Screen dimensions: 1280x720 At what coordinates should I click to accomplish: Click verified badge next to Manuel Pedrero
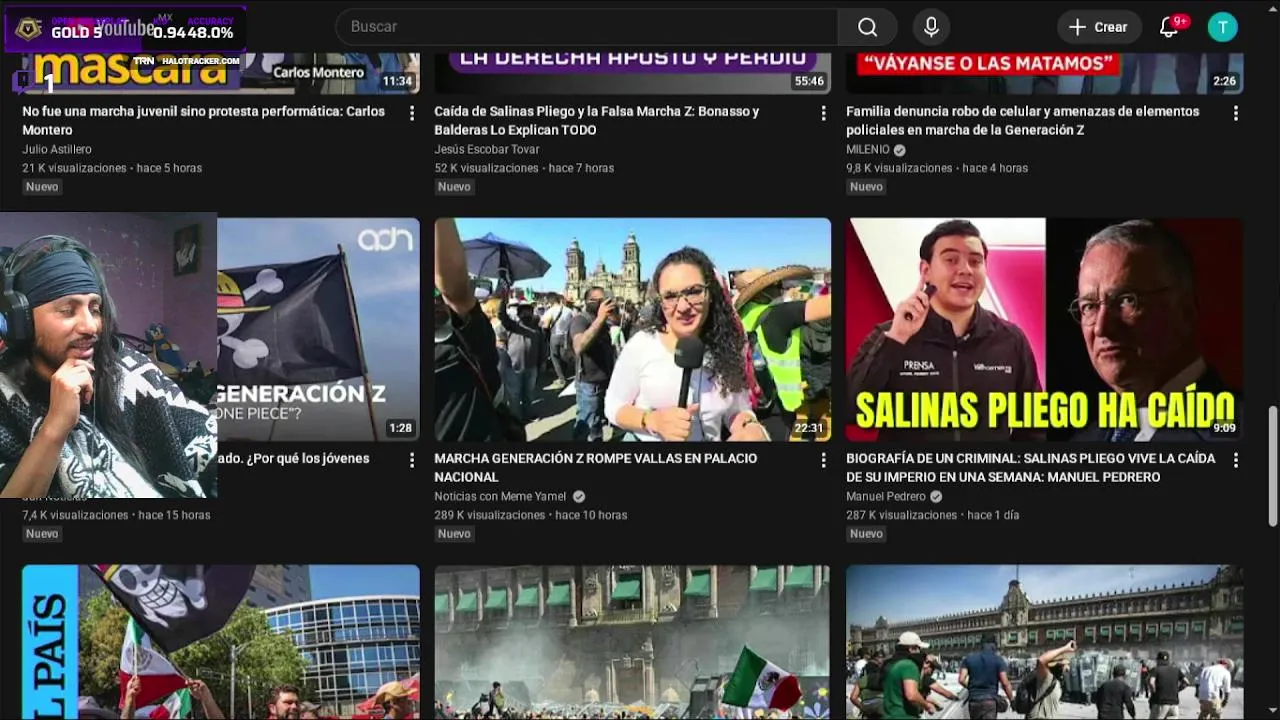coord(936,497)
